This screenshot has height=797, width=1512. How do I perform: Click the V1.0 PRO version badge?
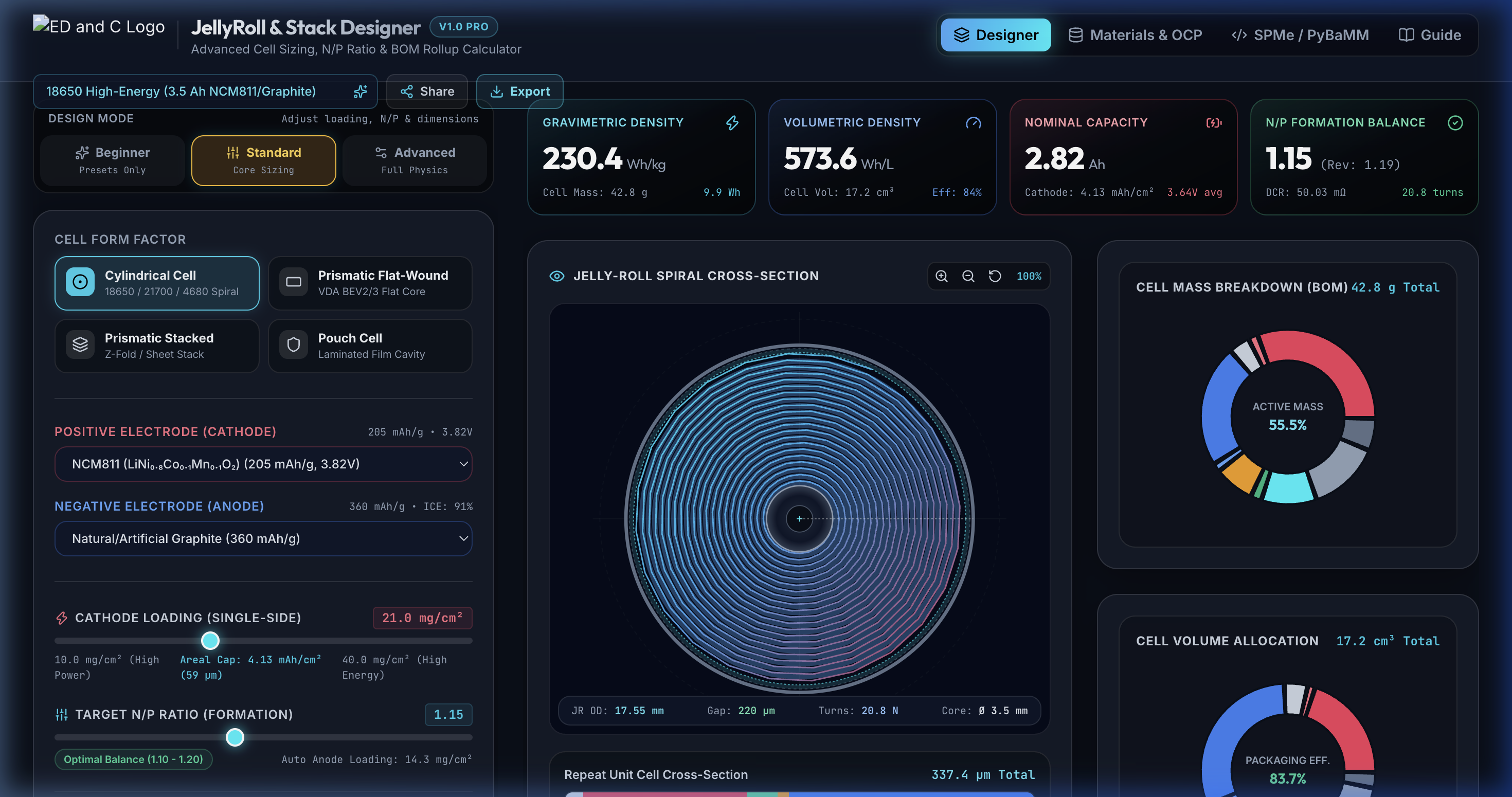pyautogui.click(x=464, y=27)
